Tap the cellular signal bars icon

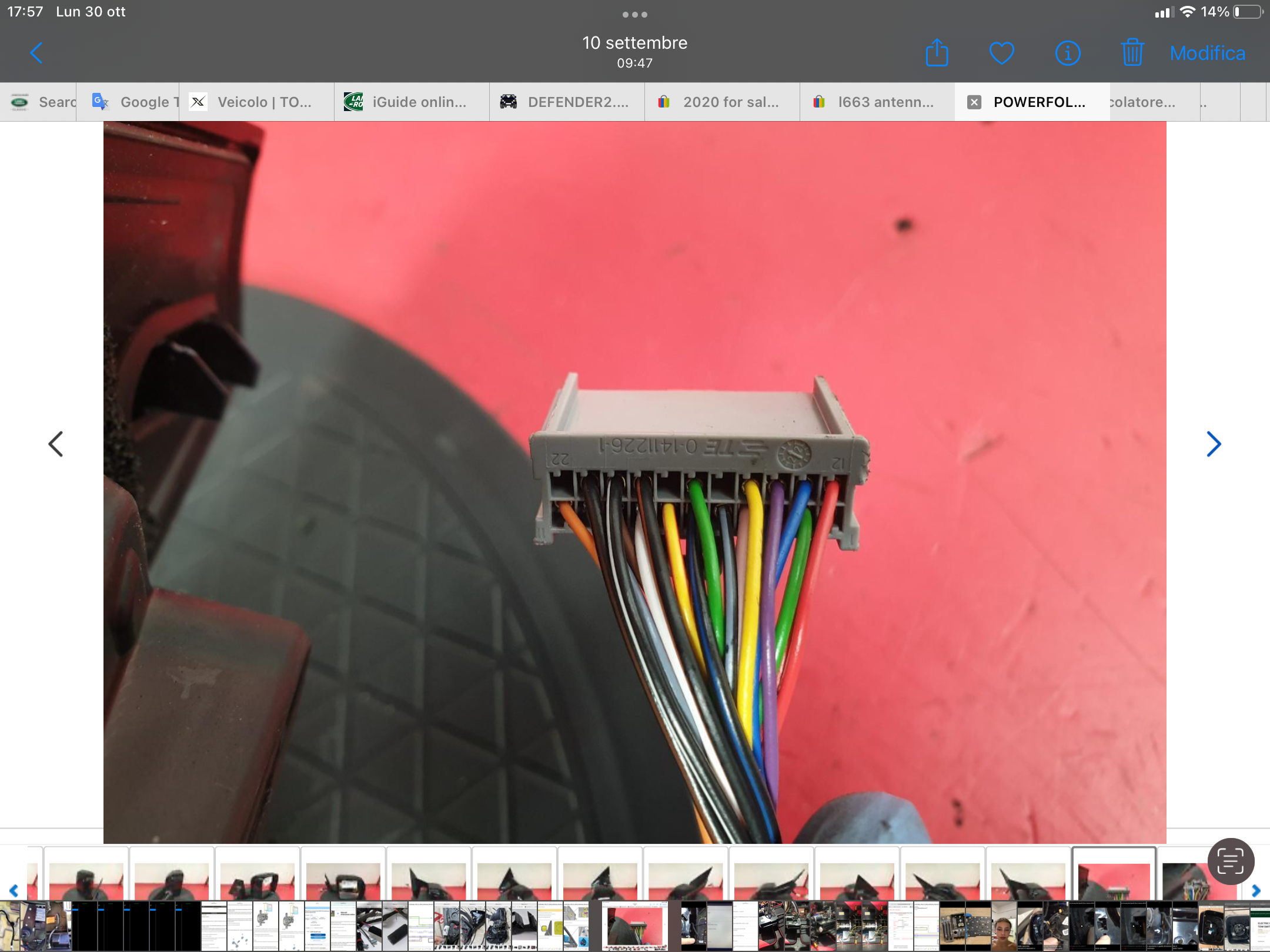click(1164, 12)
